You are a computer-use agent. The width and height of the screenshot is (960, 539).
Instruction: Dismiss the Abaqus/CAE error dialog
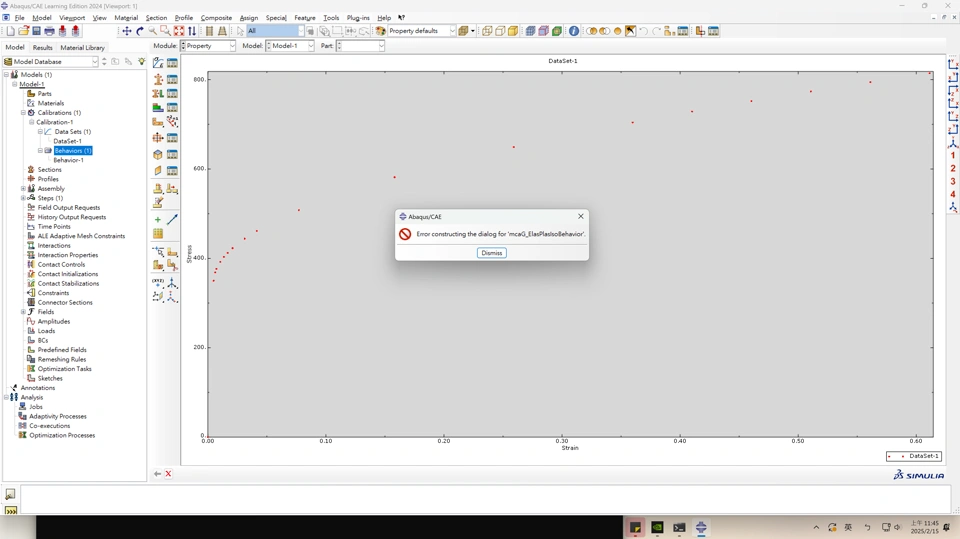[492, 253]
